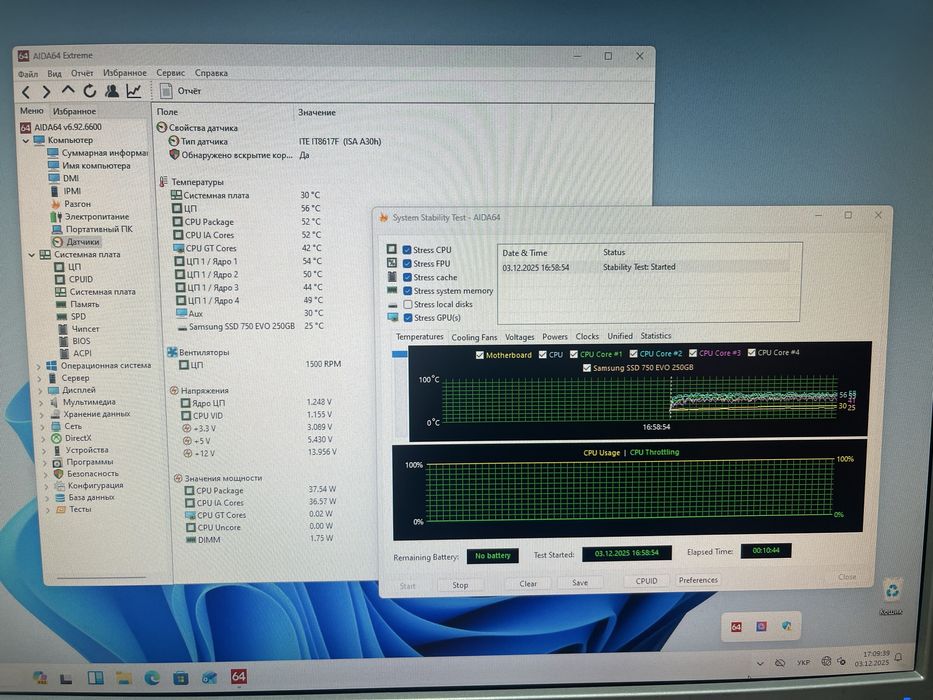This screenshot has width=933, height=700.
Task: Open the Сервис menu
Action: (171, 73)
